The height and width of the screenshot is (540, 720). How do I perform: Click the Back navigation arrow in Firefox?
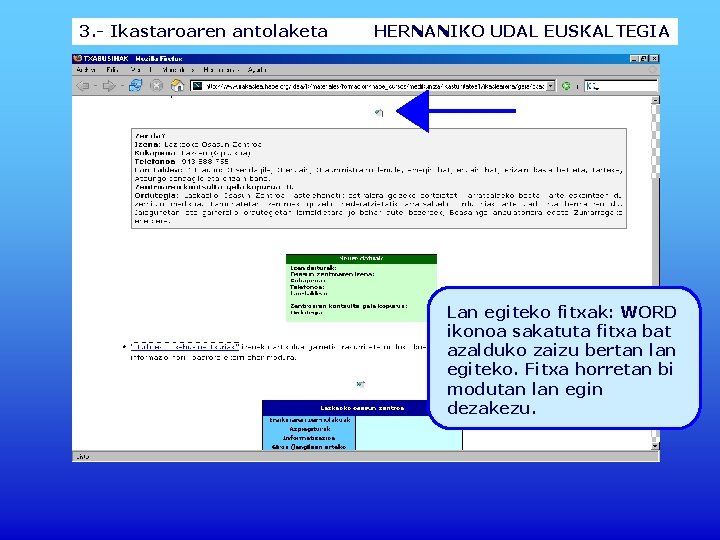point(83,86)
